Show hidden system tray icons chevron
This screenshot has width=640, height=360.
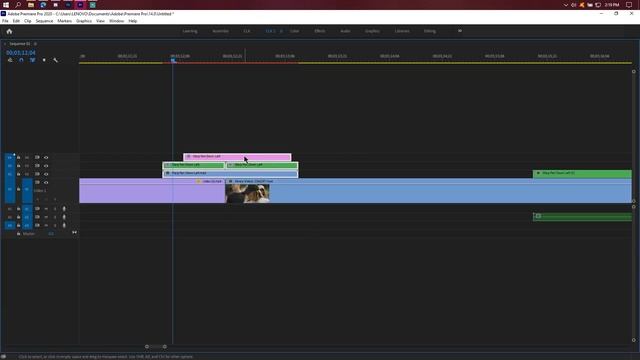(565, 5)
